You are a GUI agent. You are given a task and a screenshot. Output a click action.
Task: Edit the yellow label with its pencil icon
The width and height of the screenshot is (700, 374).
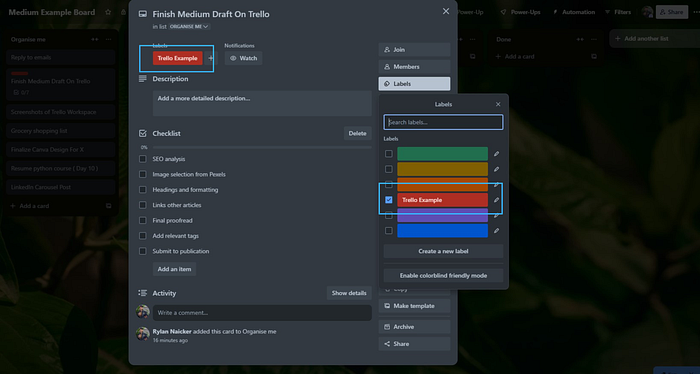tap(496, 169)
